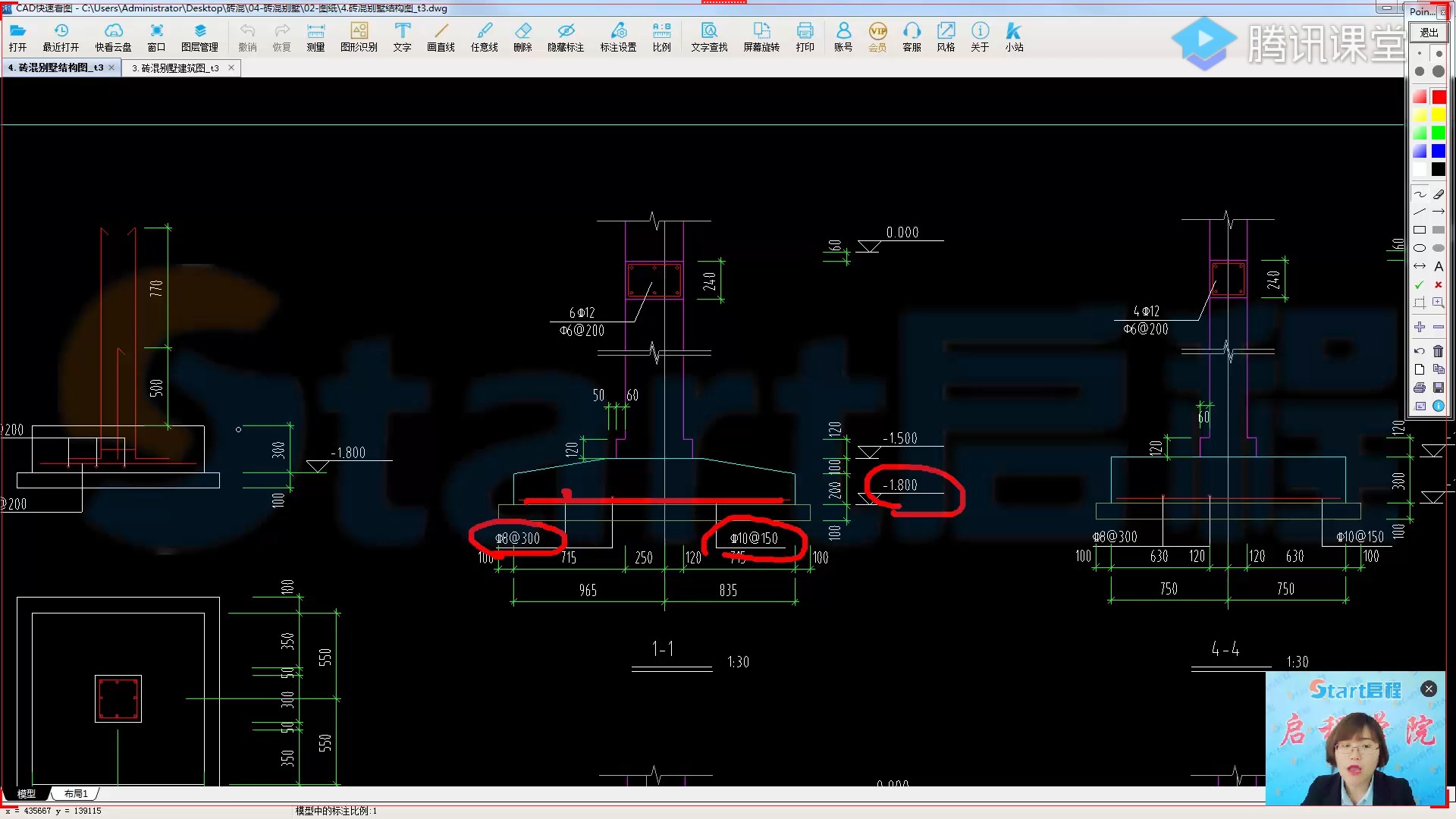Click the 测量 measure tool
This screenshot has height=819, width=1456.
coord(315,36)
